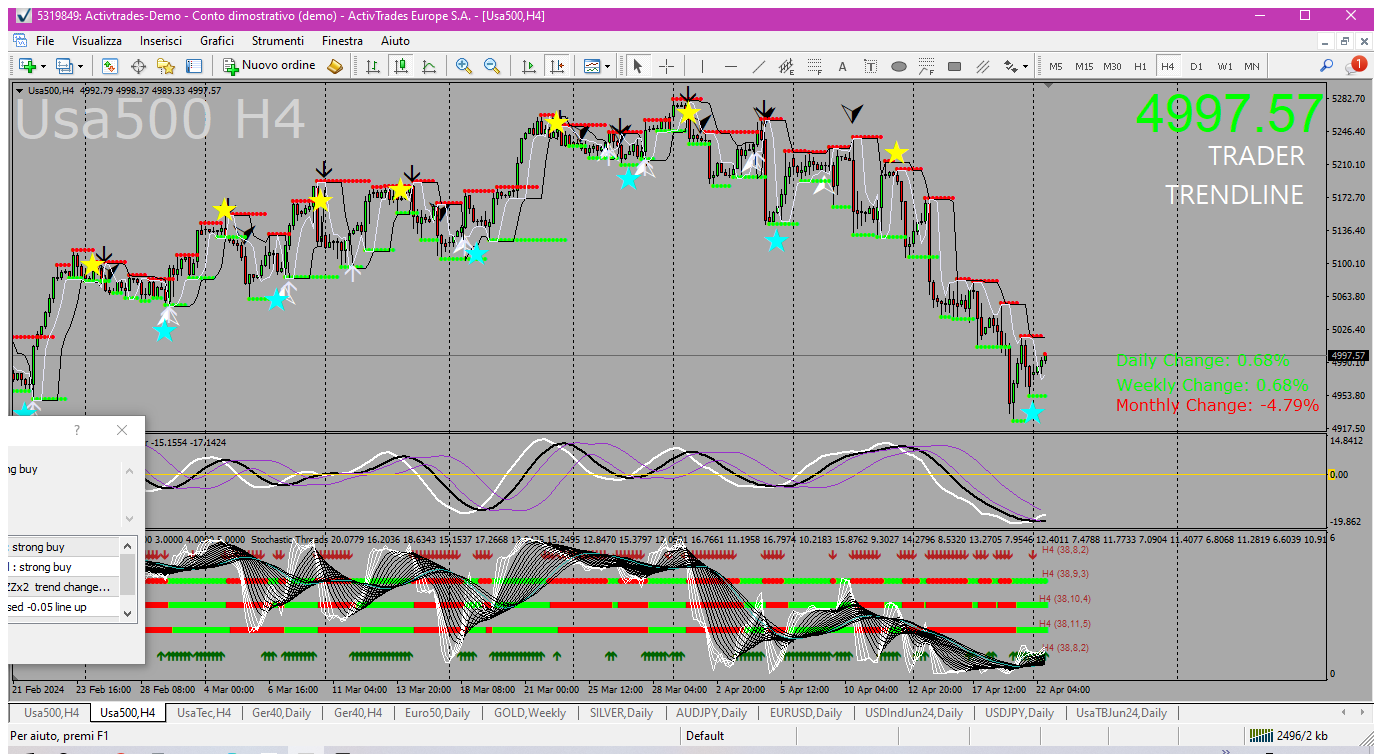
Task: Open the Aiuto menu
Action: (x=395, y=41)
